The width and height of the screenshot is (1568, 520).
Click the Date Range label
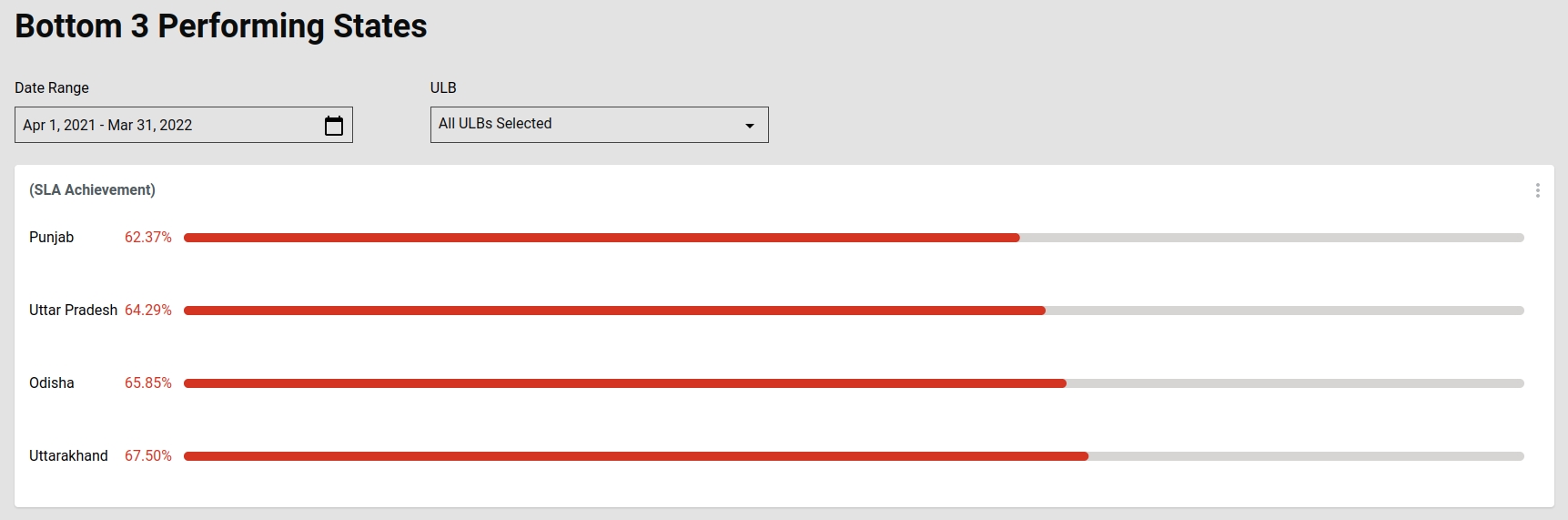[52, 88]
